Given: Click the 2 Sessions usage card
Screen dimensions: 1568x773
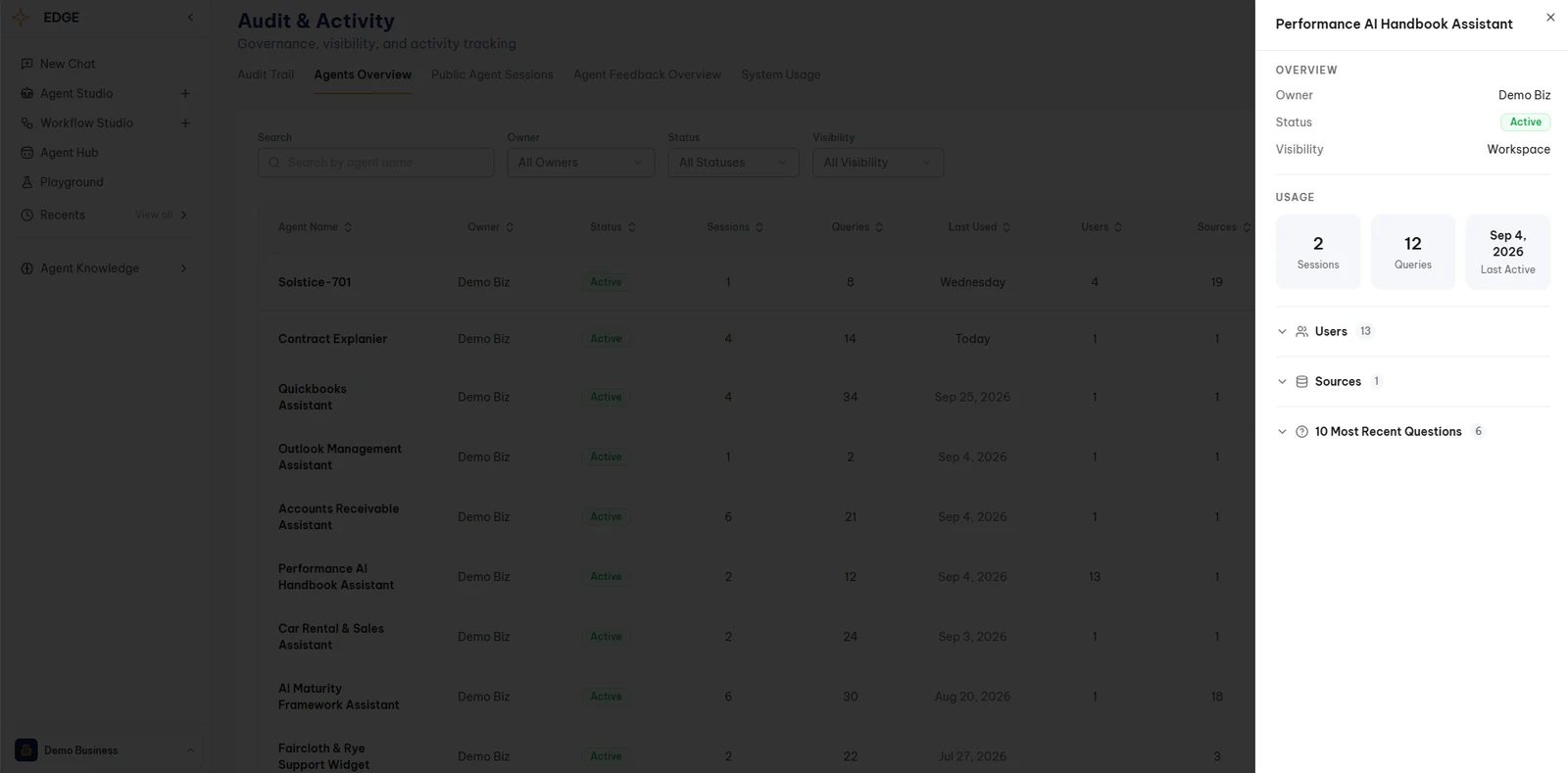Looking at the screenshot, I should [1318, 252].
